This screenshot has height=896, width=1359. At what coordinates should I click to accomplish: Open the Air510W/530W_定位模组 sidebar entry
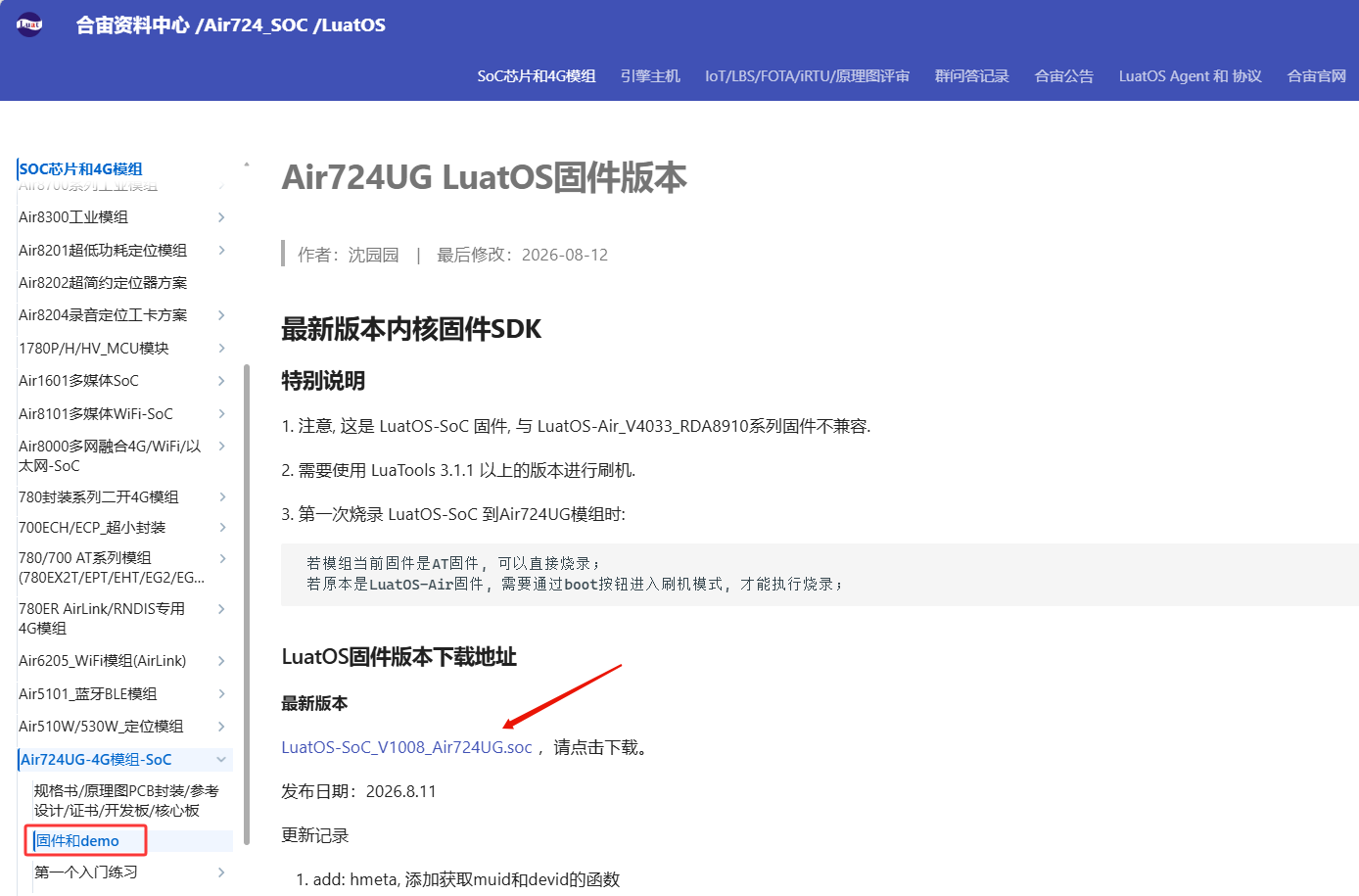[101, 727]
